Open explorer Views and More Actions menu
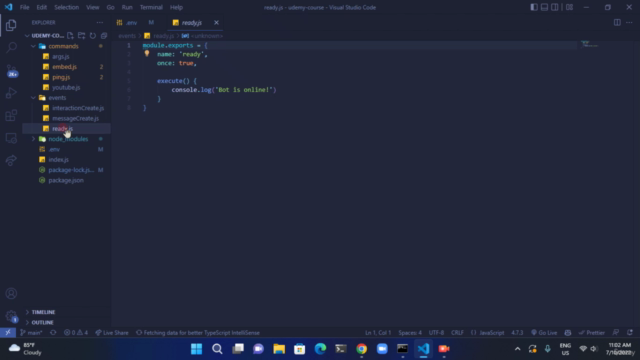This screenshot has height=360, width=640. 100,22
